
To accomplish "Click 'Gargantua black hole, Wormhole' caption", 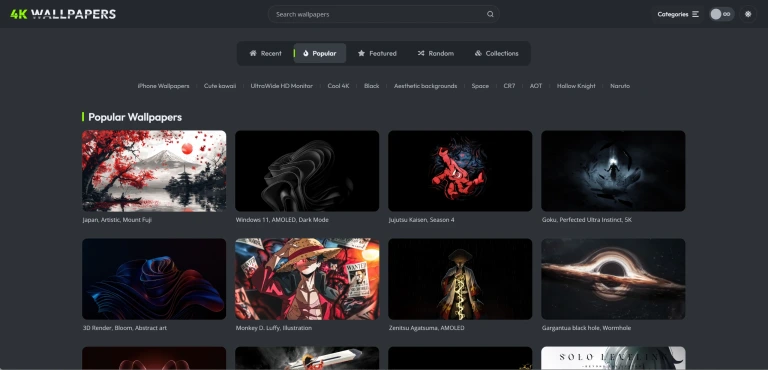I will point(586,328).
